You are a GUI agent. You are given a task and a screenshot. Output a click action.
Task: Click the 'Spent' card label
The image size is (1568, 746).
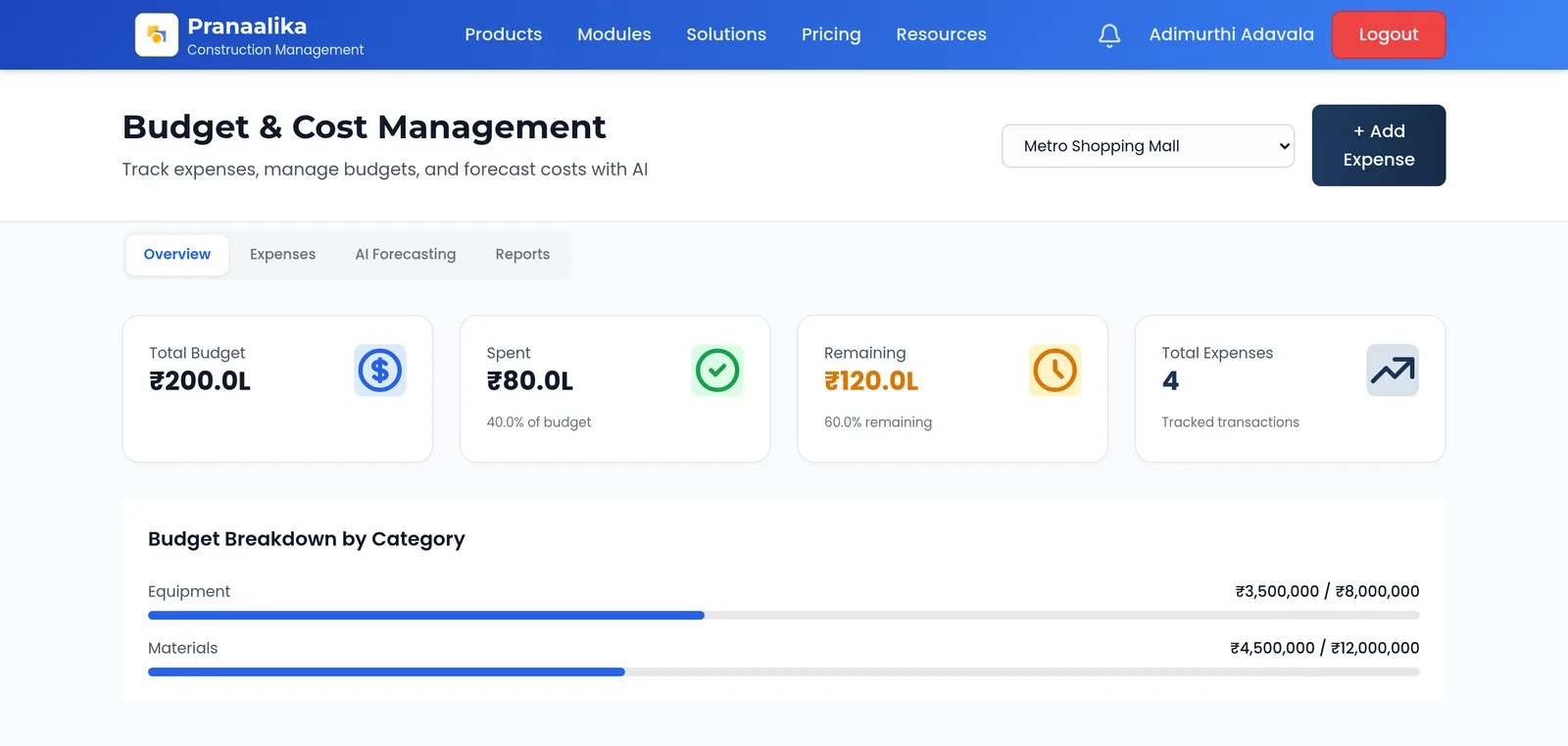point(509,353)
